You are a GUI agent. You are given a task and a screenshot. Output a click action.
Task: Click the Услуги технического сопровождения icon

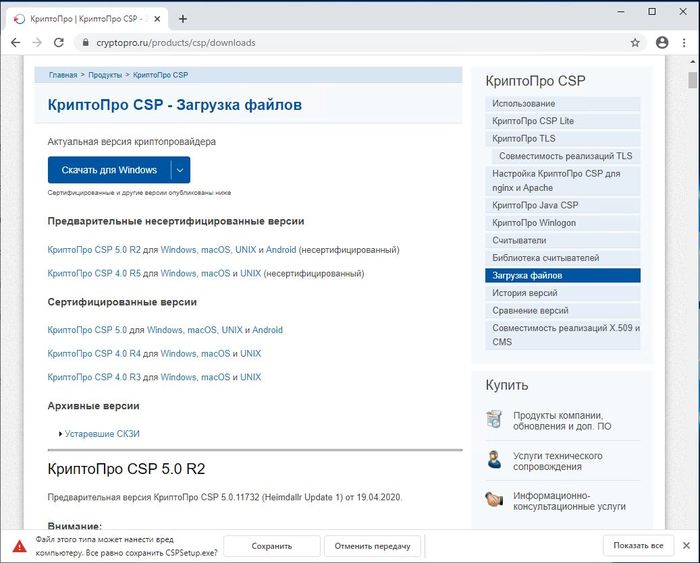[494, 459]
